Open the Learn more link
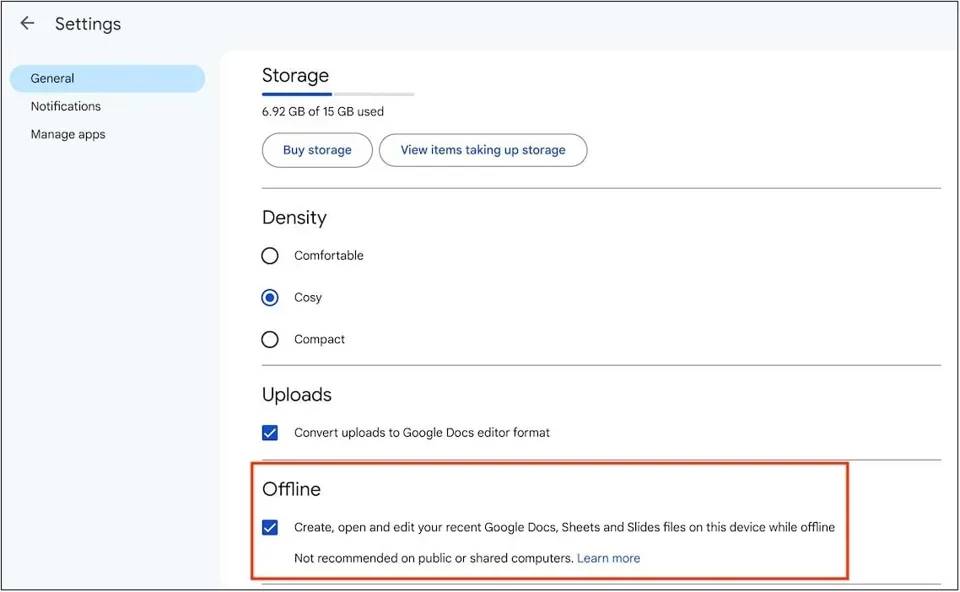Screen dimensions: 960x592 pyautogui.click(x=608, y=558)
